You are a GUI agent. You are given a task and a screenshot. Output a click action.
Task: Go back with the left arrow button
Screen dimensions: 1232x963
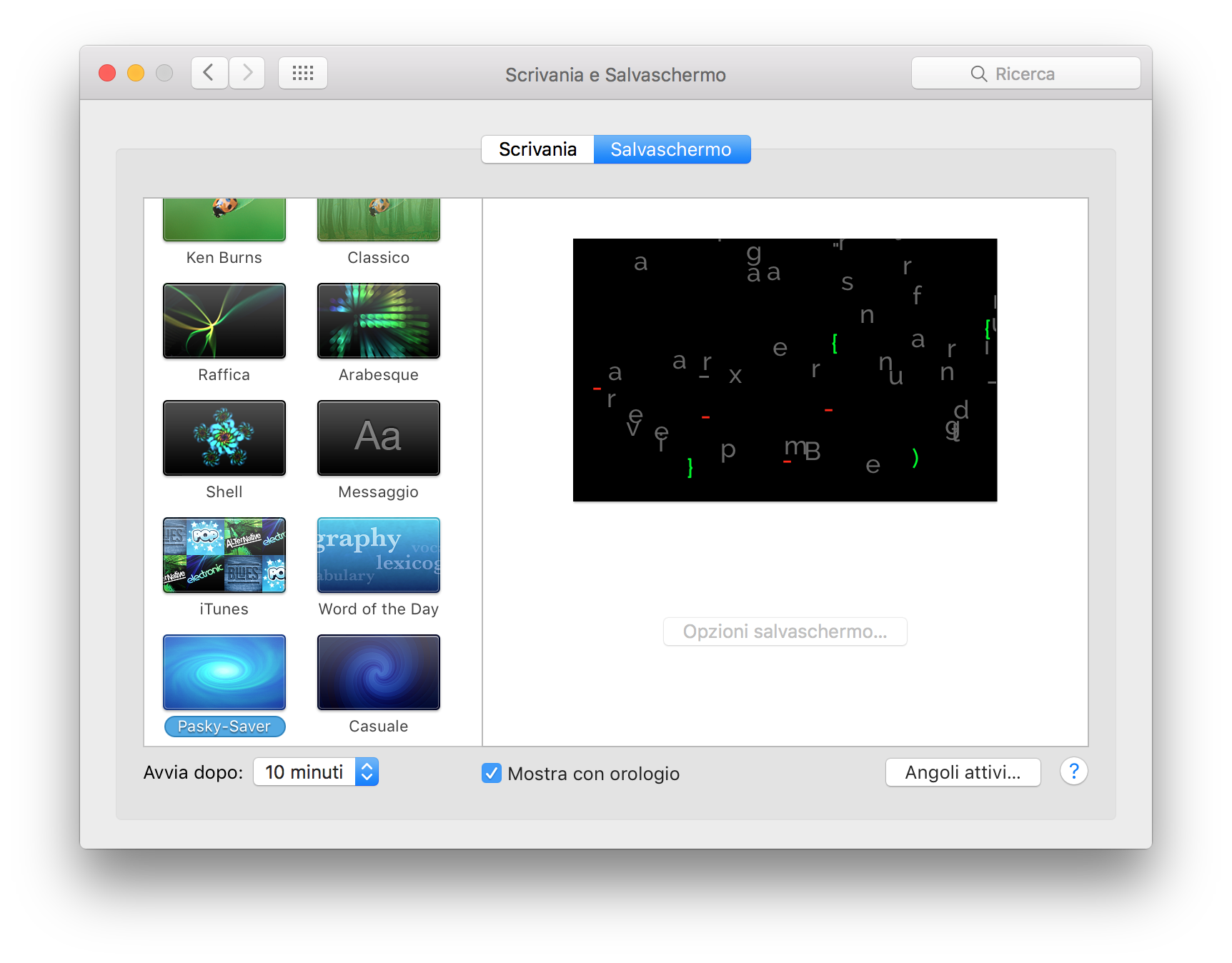(209, 73)
